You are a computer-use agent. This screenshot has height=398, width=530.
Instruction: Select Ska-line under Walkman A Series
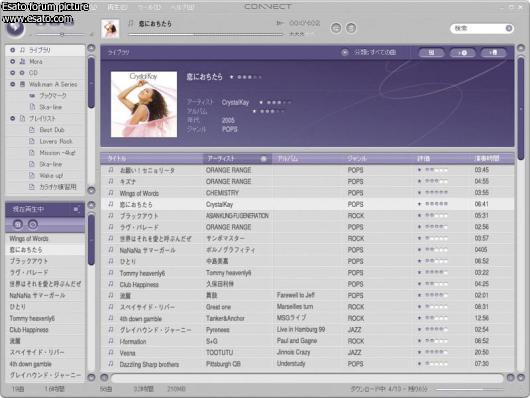coord(51,107)
